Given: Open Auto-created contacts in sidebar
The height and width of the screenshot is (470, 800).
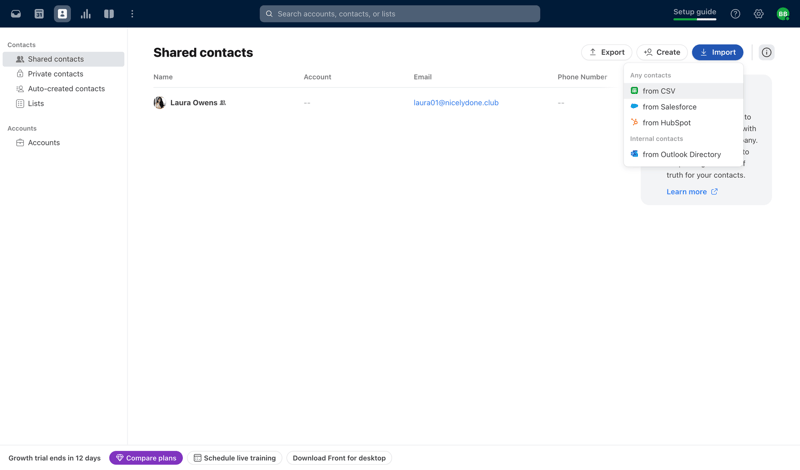Looking at the screenshot, I should click(x=63, y=89).
